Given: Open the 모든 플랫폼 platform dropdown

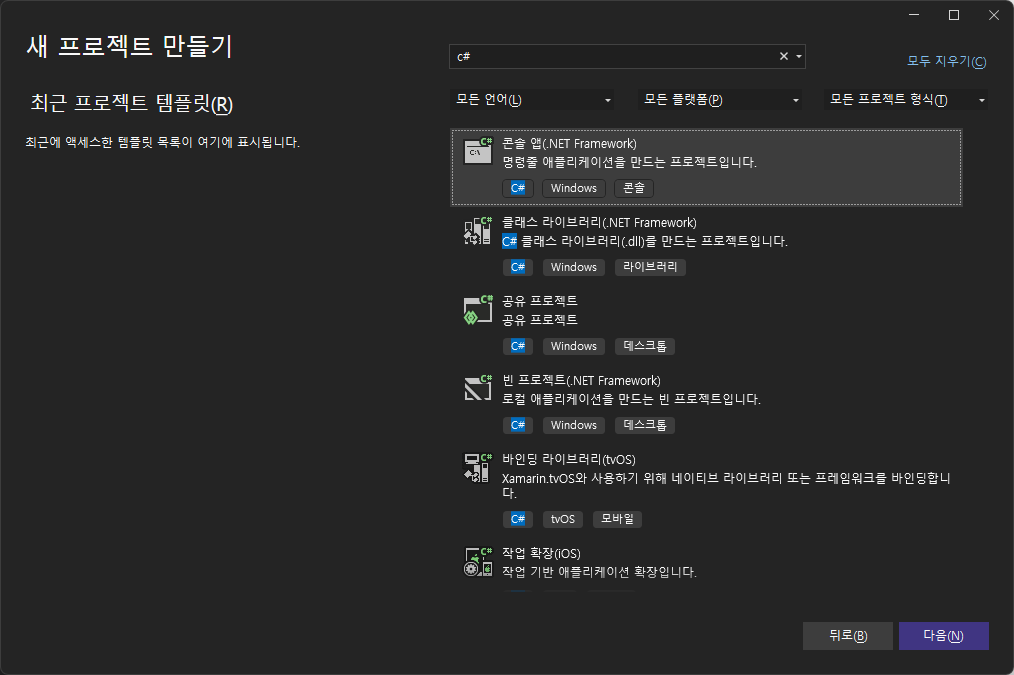Looking at the screenshot, I should [x=720, y=100].
